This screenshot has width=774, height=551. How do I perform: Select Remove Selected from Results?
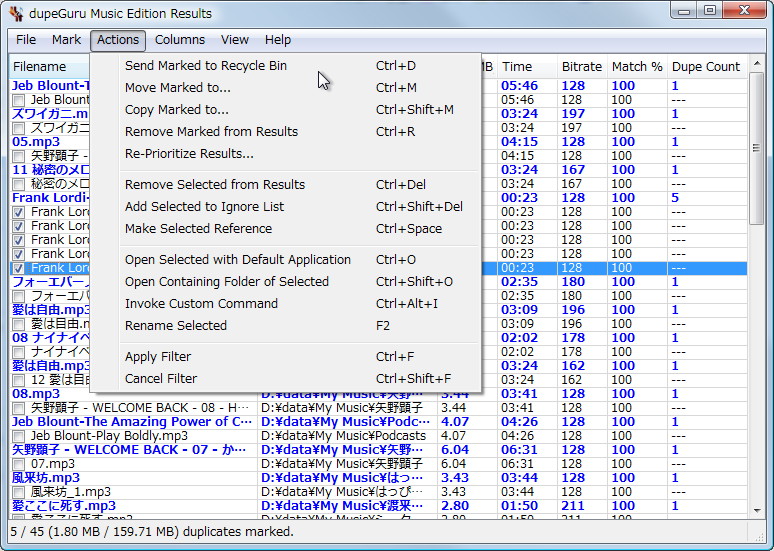285,185
